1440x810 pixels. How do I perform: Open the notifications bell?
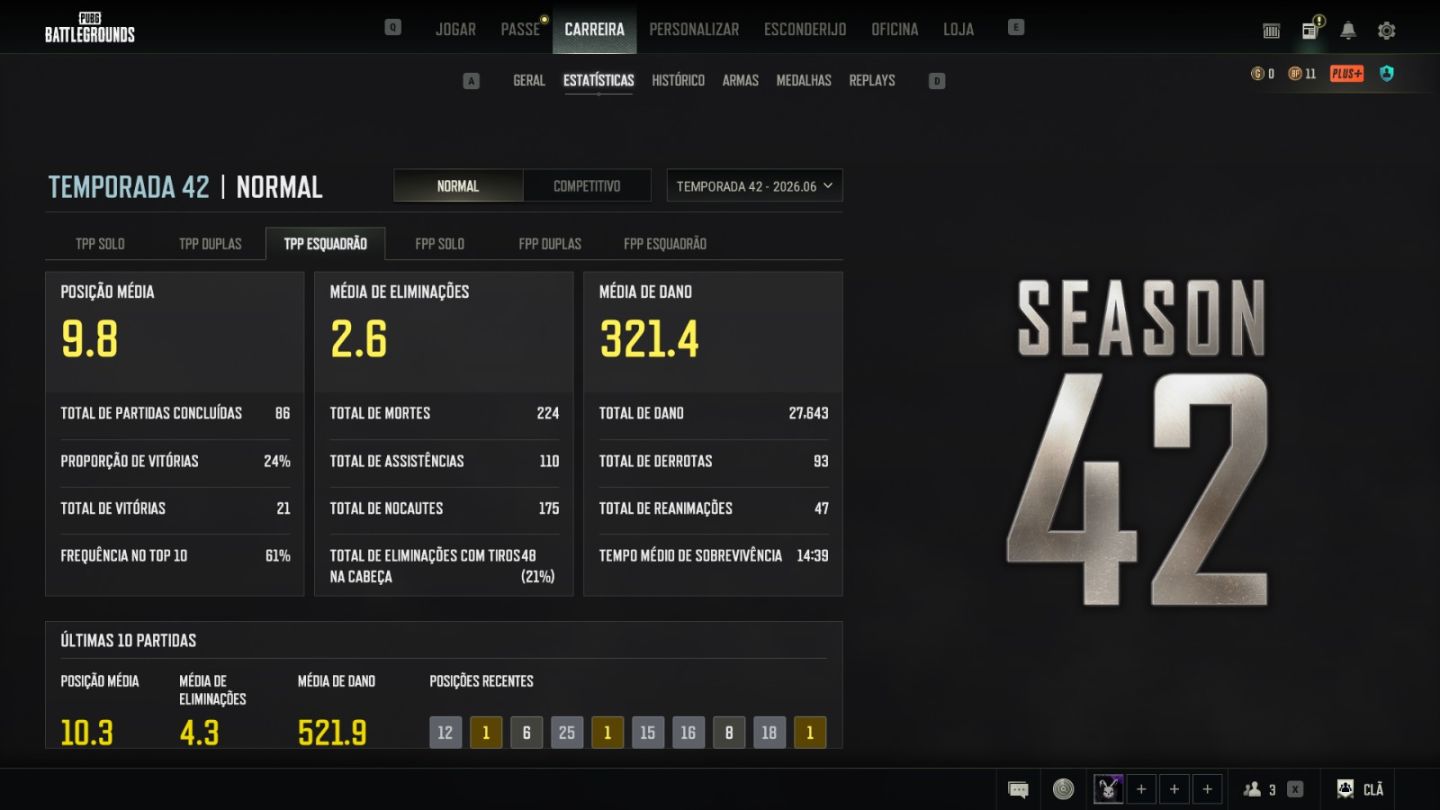[1348, 31]
